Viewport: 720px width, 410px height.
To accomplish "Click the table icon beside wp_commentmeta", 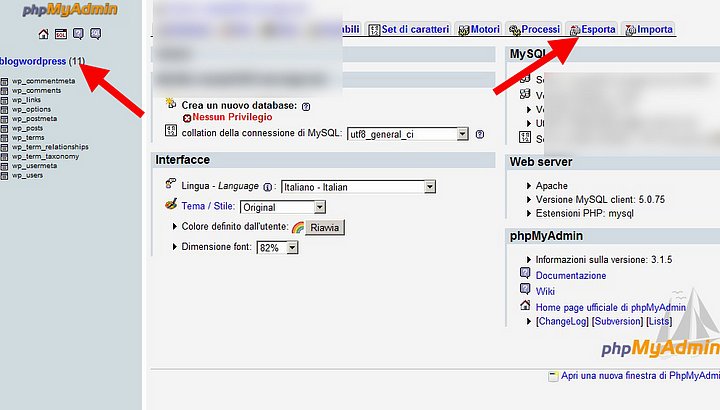I will 4,81.
